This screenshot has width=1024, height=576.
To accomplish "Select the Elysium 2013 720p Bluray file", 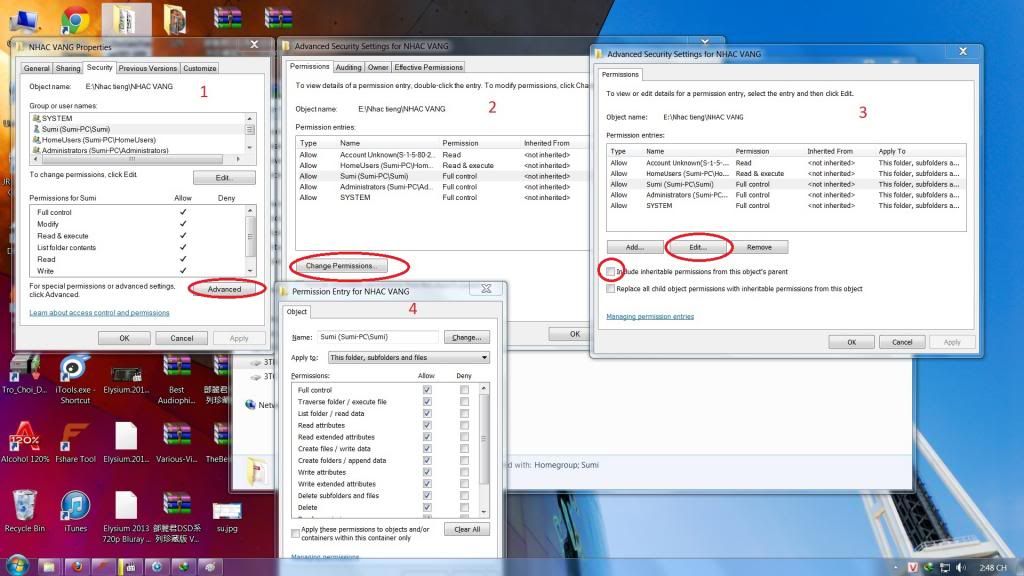I will tap(125, 517).
